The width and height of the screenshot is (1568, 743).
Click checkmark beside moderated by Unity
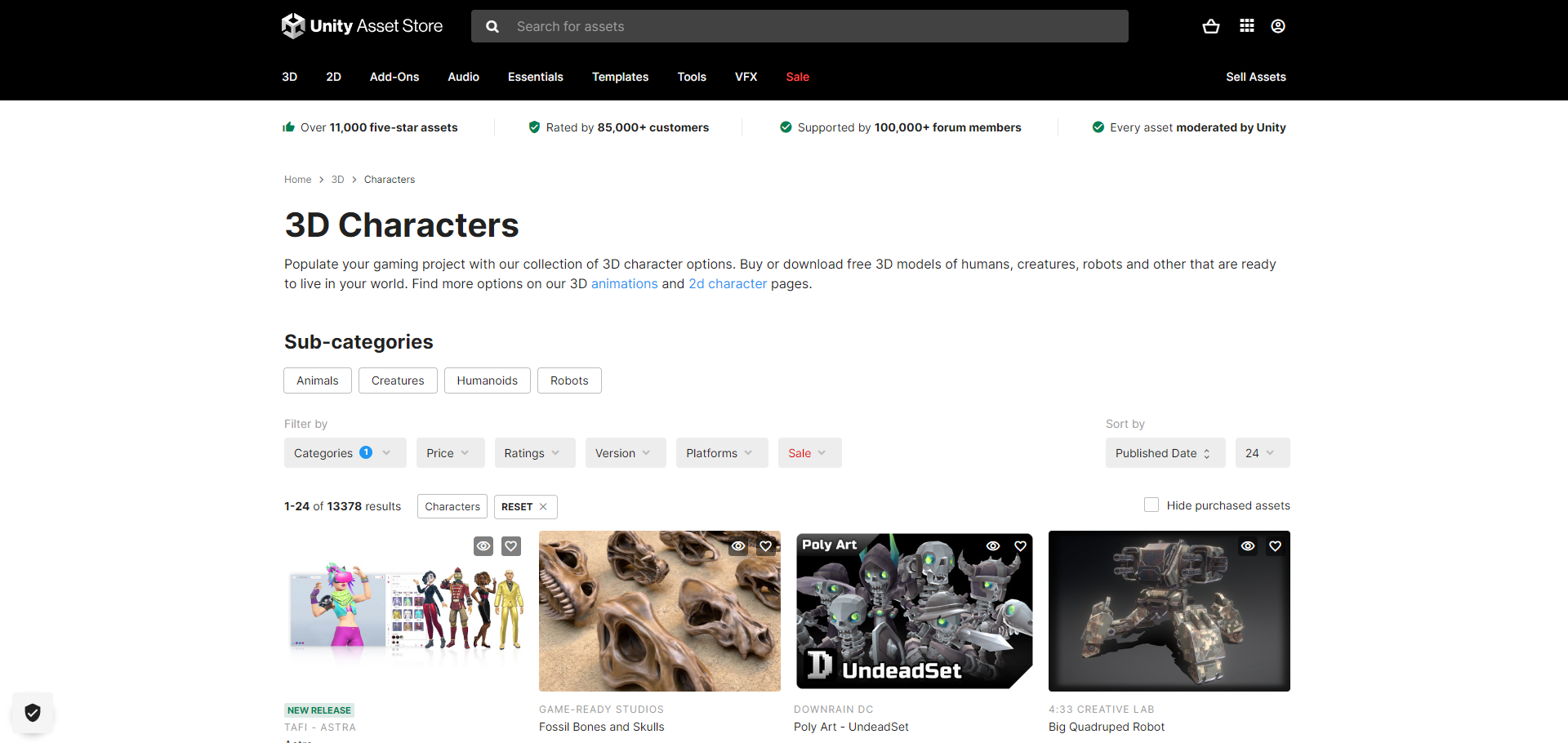point(1098,127)
